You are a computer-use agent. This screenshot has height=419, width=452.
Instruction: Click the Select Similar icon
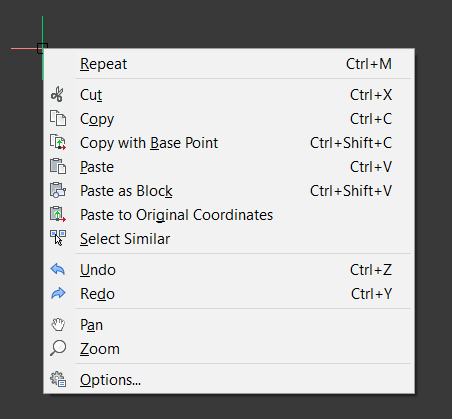click(x=58, y=239)
